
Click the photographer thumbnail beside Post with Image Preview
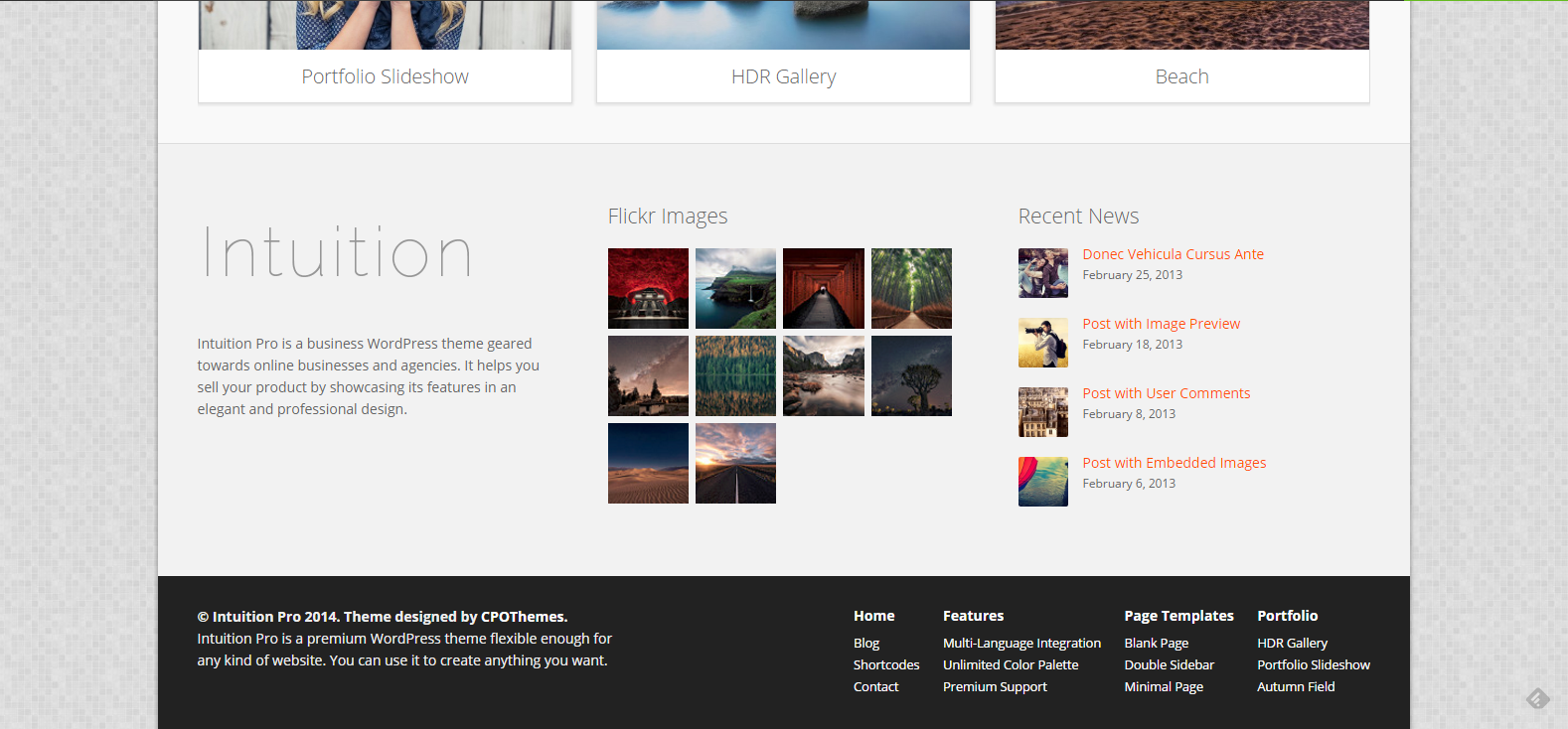tap(1042, 343)
